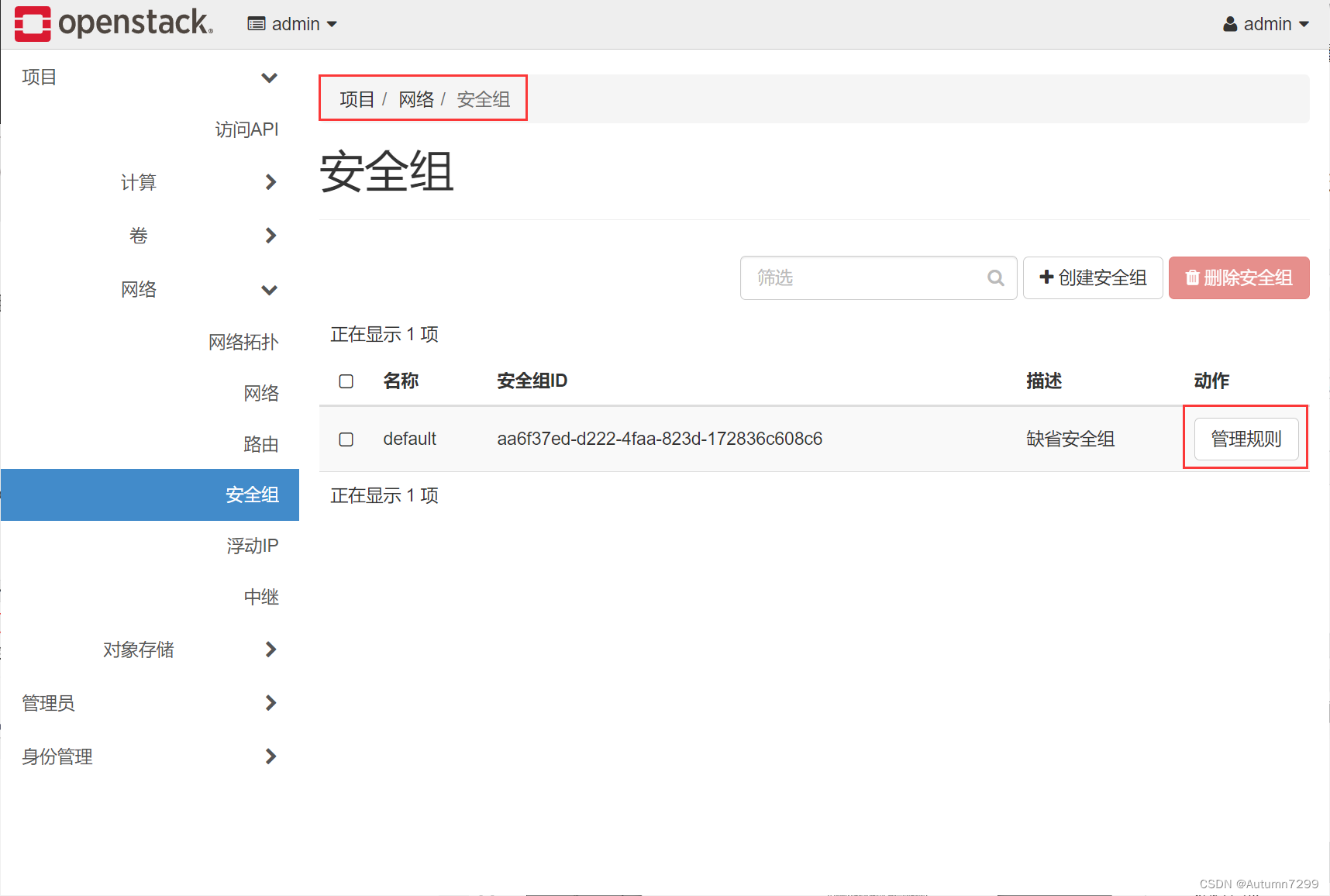Check the default security group row
This screenshot has width=1330, height=896.
click(346, 439)
